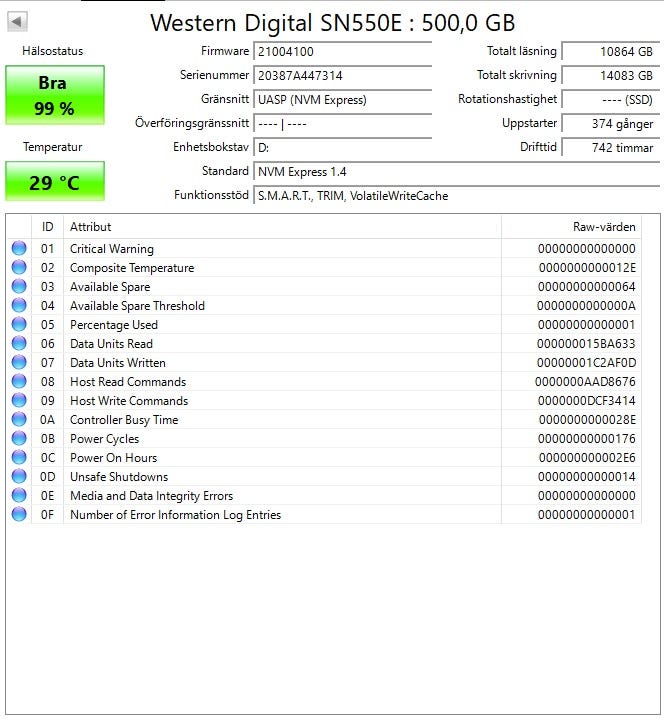The height and width of the screenshot is (719, 664).
Task: Click the back arrow button
Action: pos(17,22)
